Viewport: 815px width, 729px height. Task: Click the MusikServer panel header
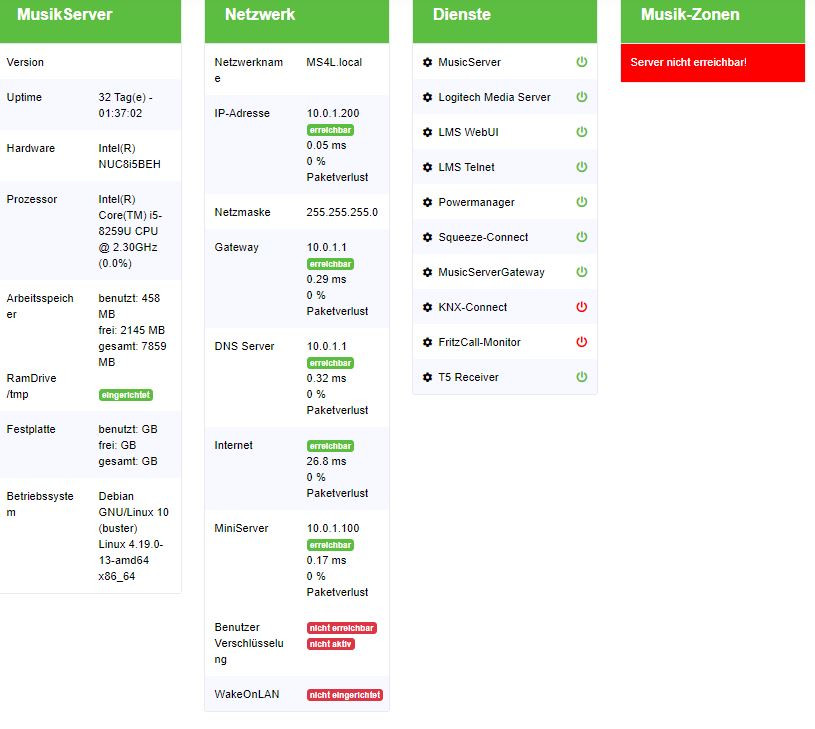pyautogui.click(x=90, y=21)
